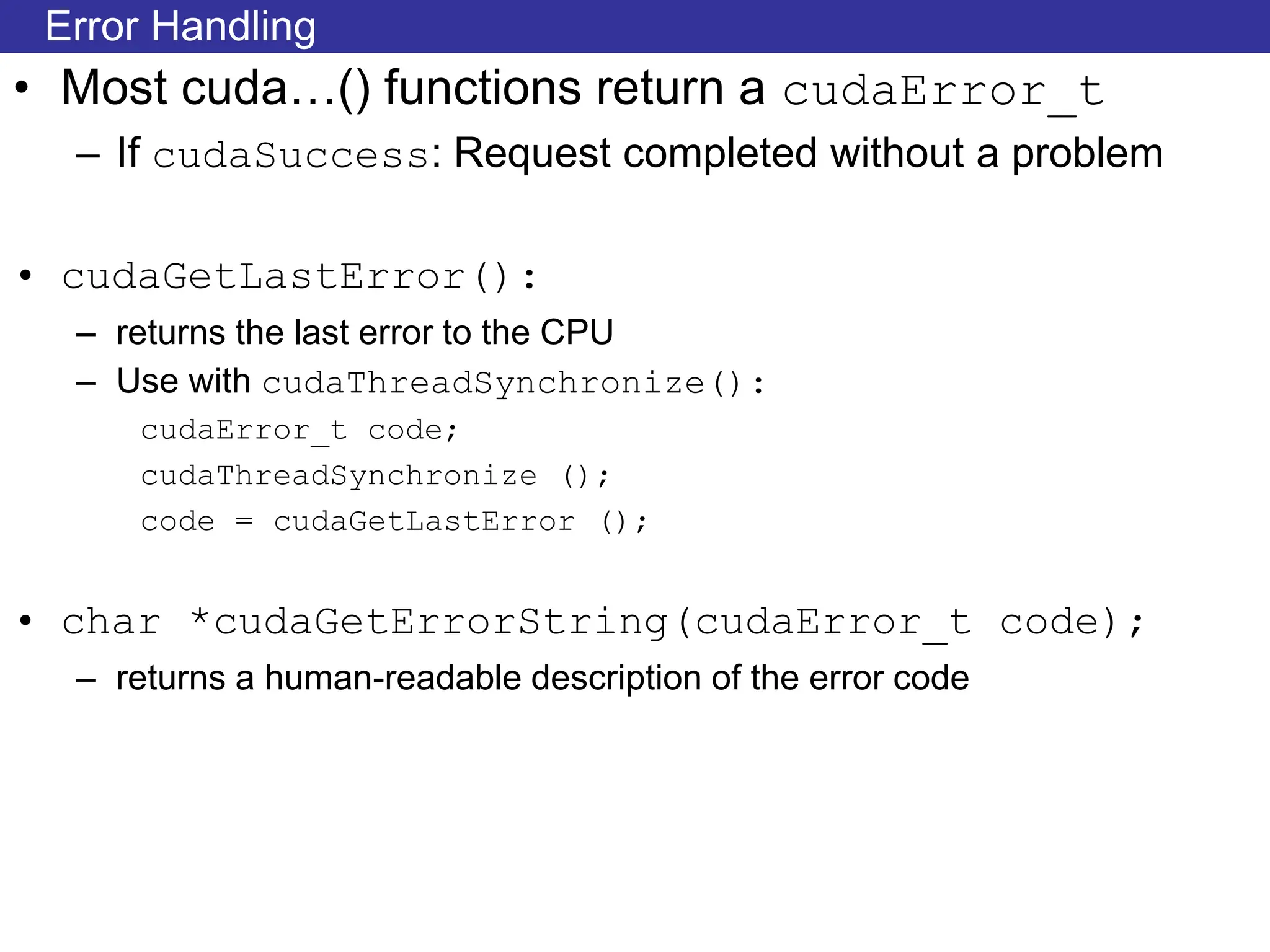The image size is (1270, 952).
Task: Click 'Request completed without a problem' phrase
Action: [x=809, y=154]
